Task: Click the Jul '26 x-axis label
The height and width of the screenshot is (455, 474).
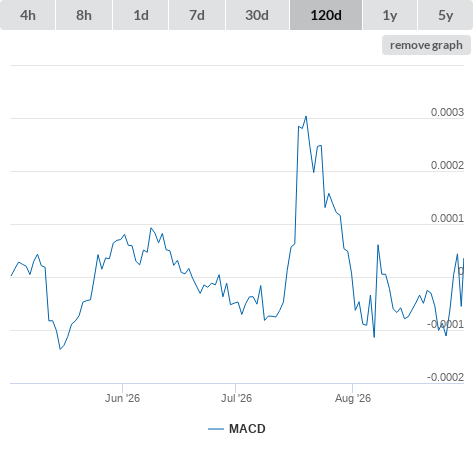Action: [x=236, y=398]
